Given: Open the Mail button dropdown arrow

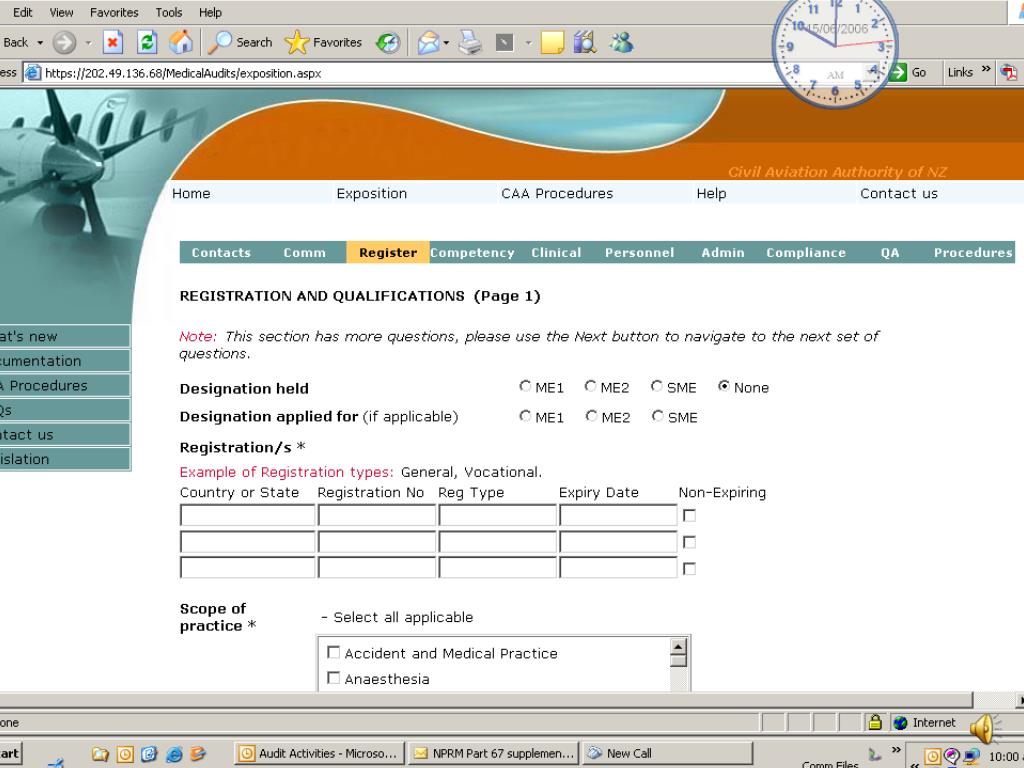Looking at the screenshot, I should (x=446, y=43).
